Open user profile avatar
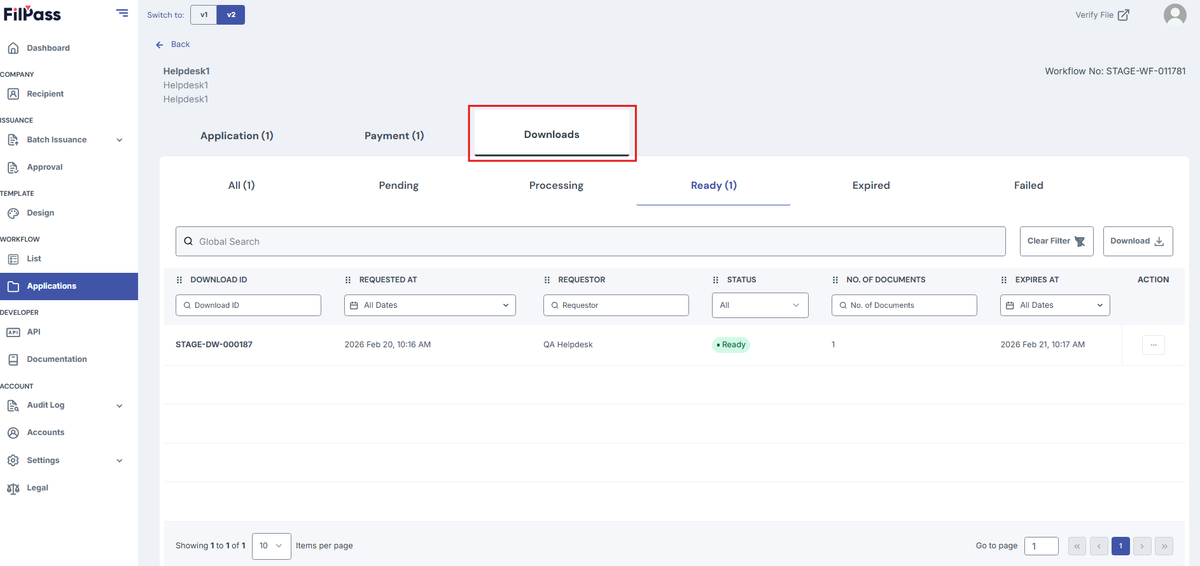1200x566 pixels. (1175, 15)
